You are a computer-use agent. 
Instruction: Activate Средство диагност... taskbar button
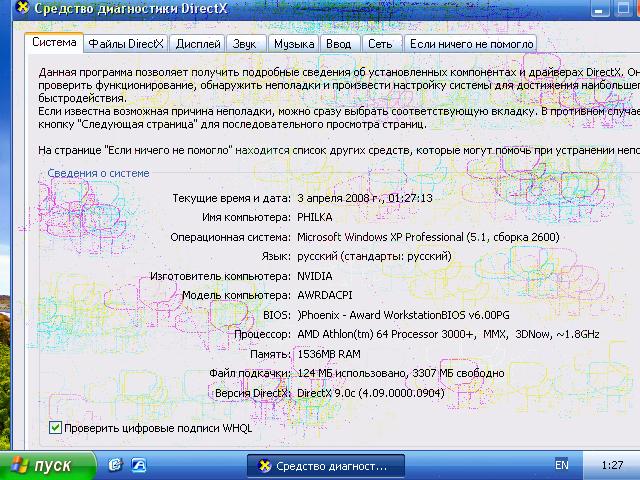[326, 466]
